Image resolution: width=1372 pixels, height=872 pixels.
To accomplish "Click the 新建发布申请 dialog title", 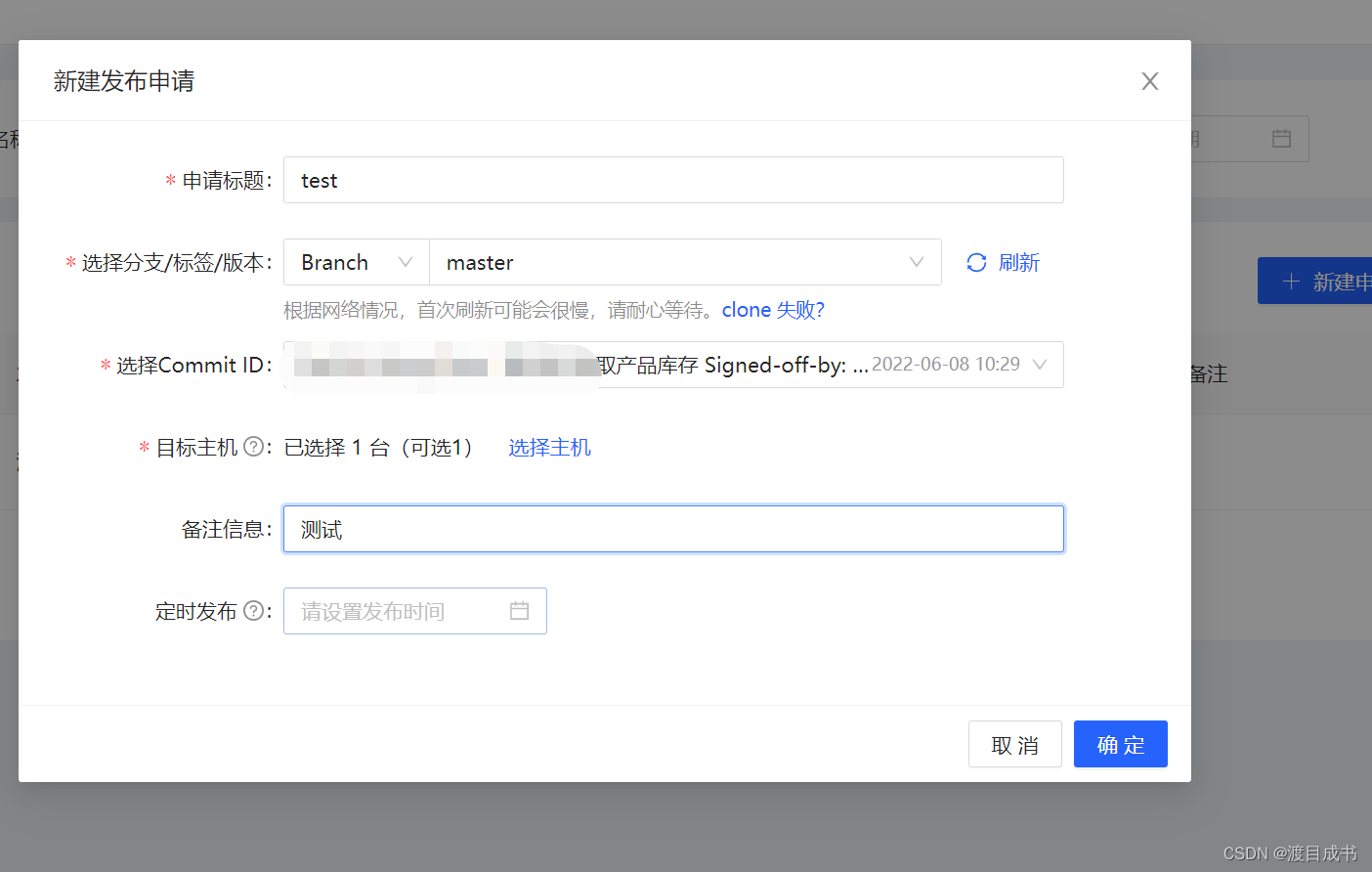I will pyautogui.click(x=124, y=81).
